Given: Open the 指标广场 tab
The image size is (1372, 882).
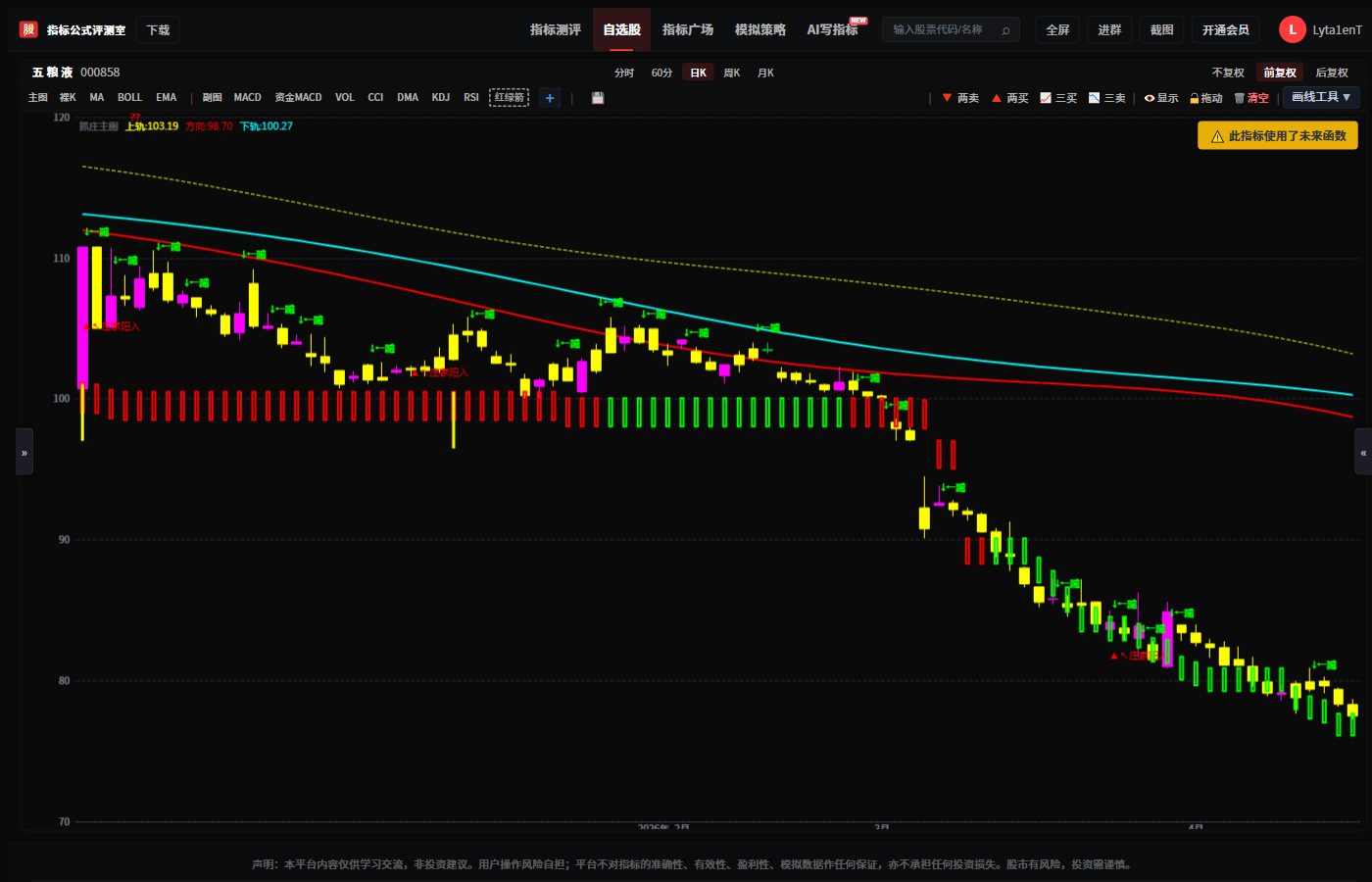Looking at the screenshot, I should (x=688, y=29).
